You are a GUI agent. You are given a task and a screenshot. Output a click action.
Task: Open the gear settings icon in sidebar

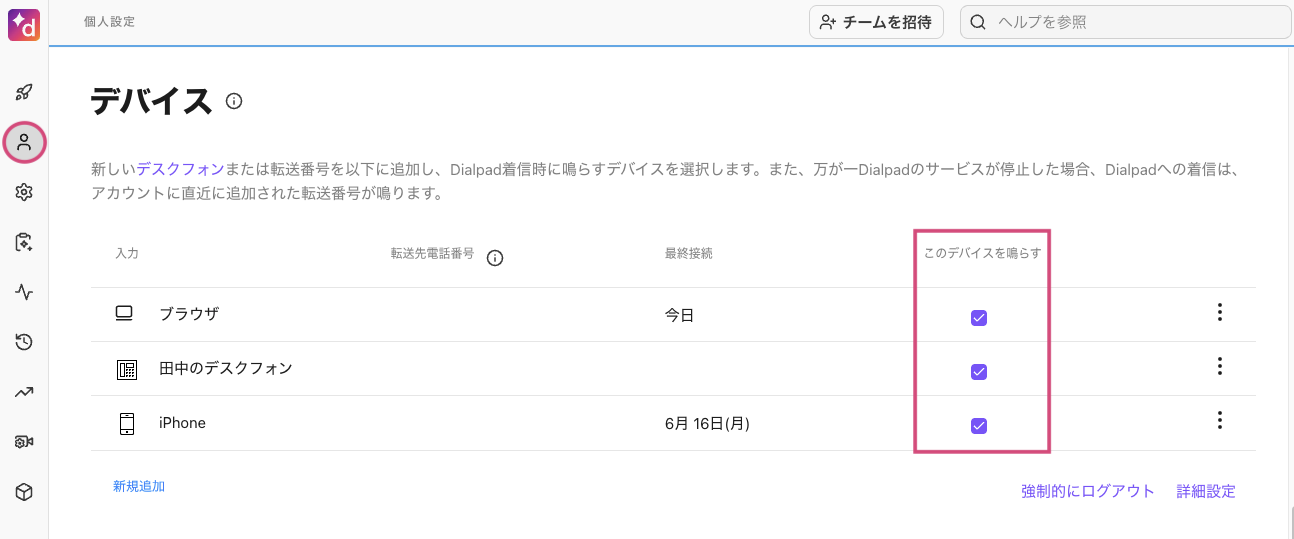tap(24, 192)
